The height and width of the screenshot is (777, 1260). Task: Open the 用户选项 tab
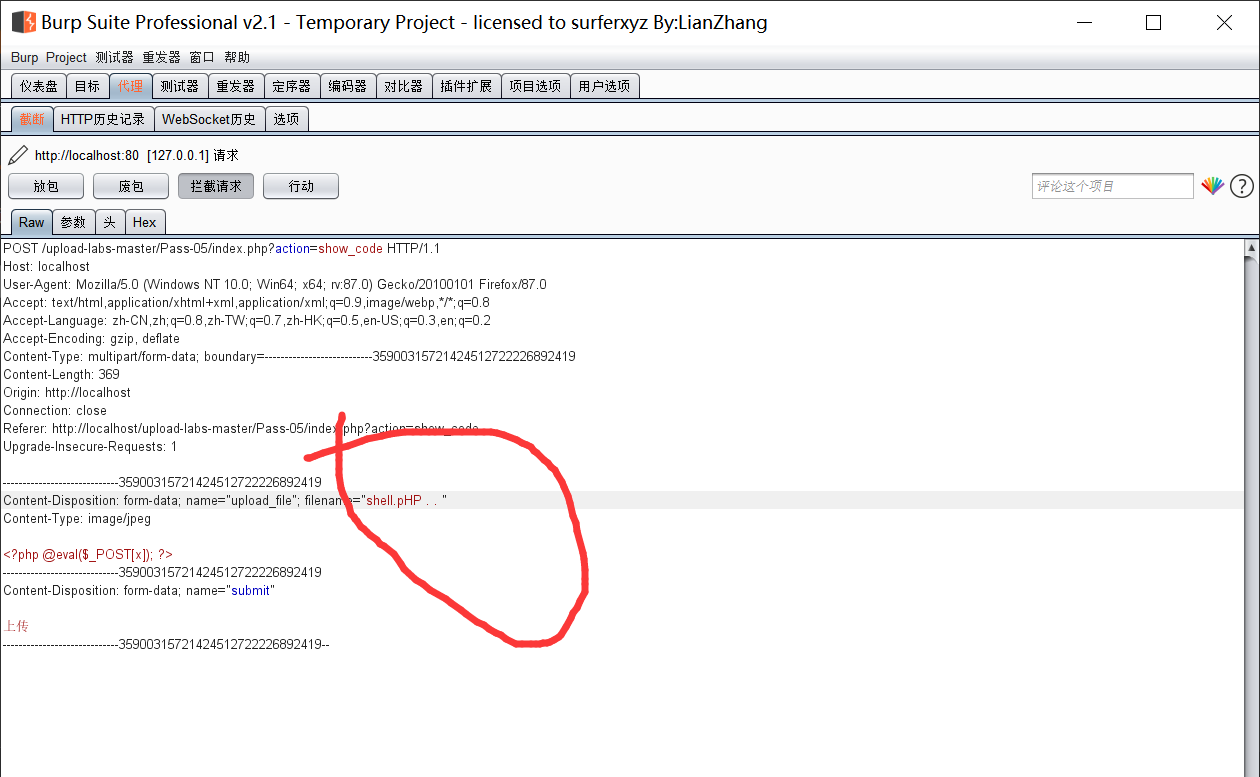click(604, 86)
